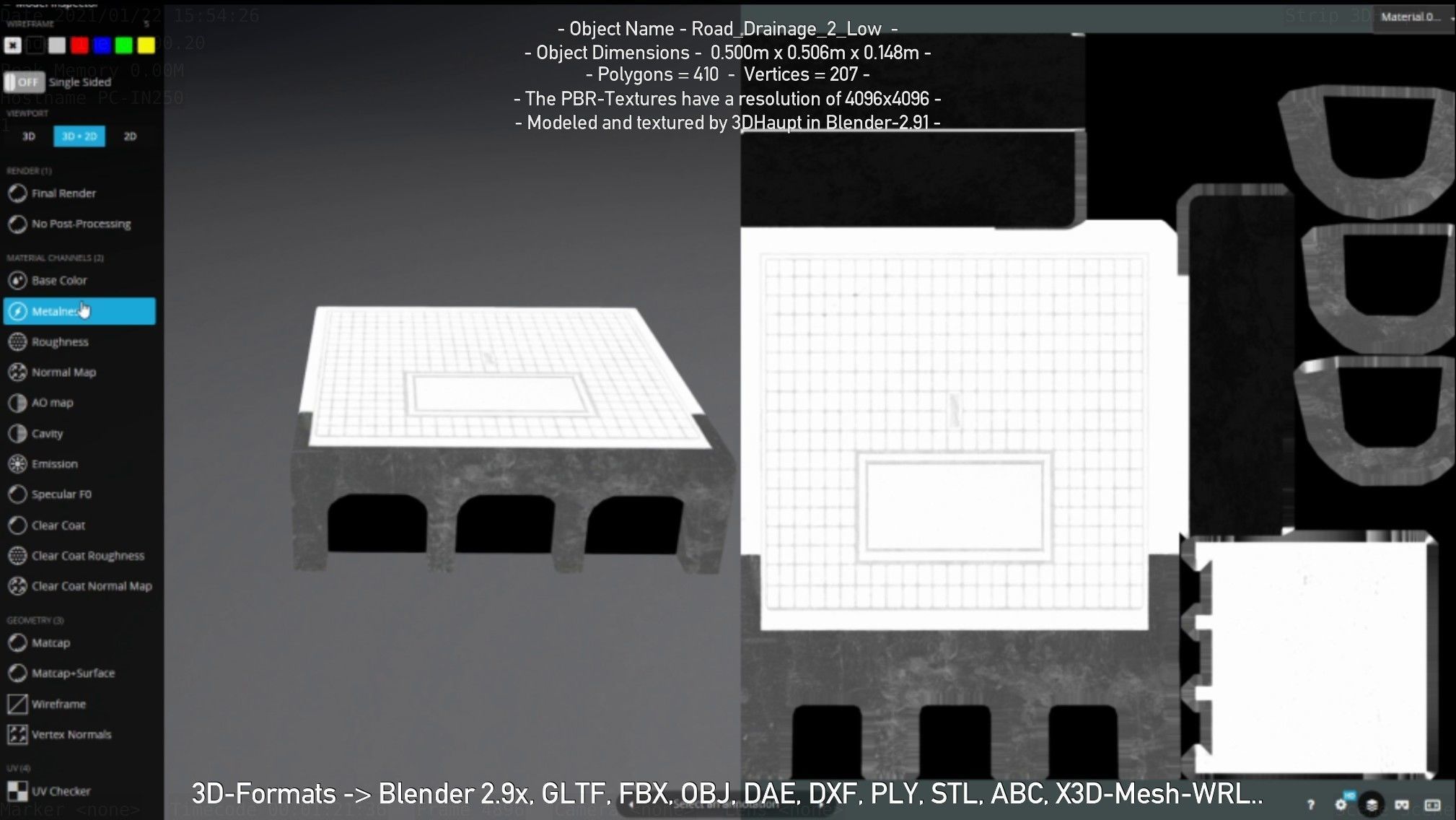Viewport: 1456px width, 820px height.
Task: Click the 'WIREFRAME' section label
Action: (x=30, y=24)
